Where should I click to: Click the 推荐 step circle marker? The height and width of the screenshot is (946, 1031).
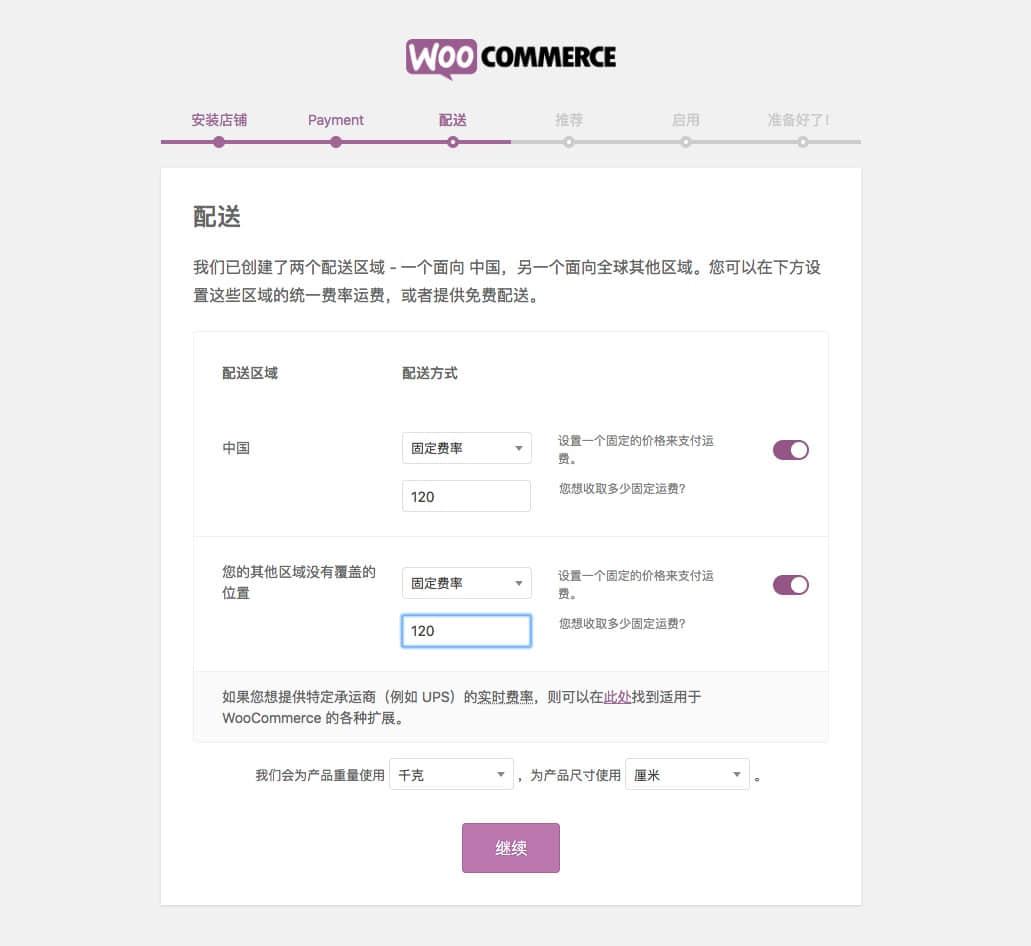tap(569, 142)
